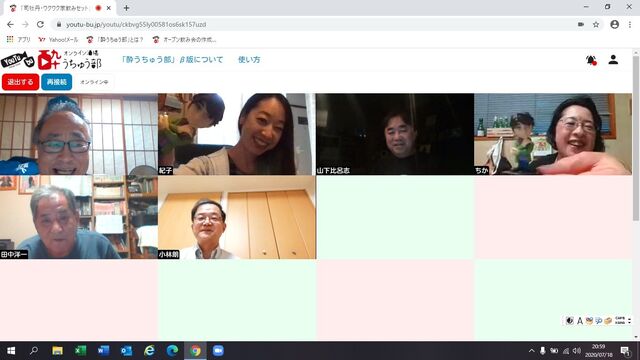This screenshot has width=640, height=360.
Task: Select the ちか video tile
Action: (553, 134)
